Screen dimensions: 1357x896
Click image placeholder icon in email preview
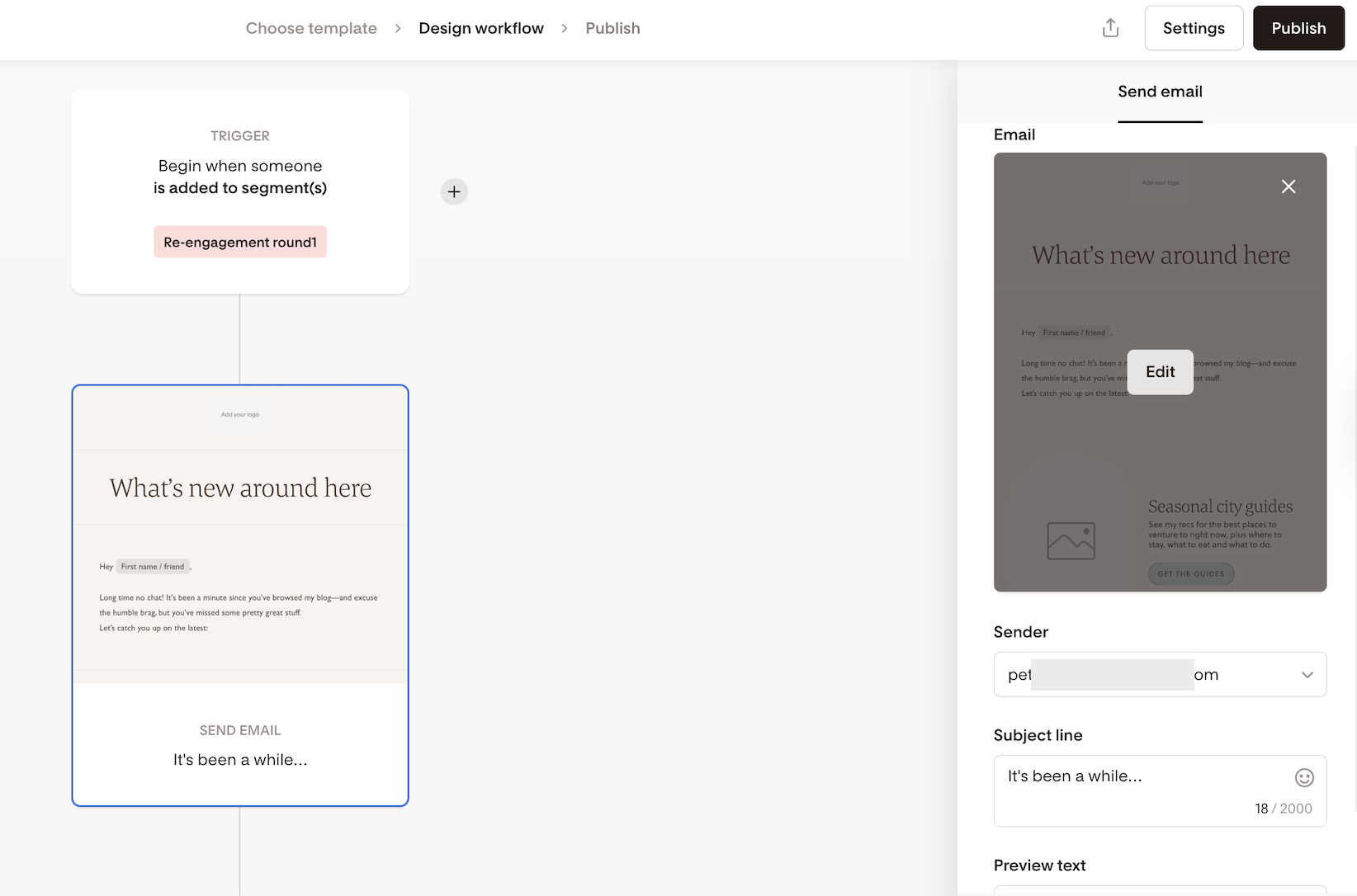pyautogui.click(x=1071, y=541)
